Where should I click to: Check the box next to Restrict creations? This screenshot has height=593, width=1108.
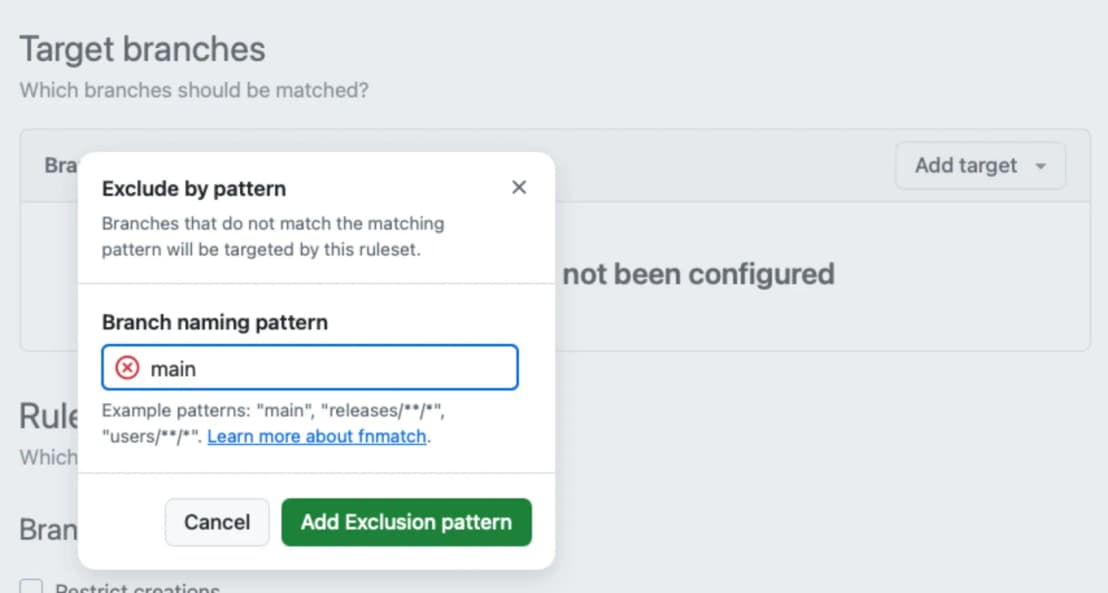click(x=31, y=587)
